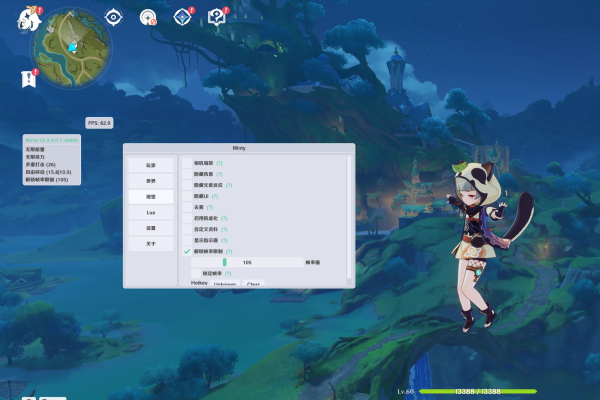Screen dimensions: 600x400
Task: Open the Paimon menu icon
Action: pos(29,19)
